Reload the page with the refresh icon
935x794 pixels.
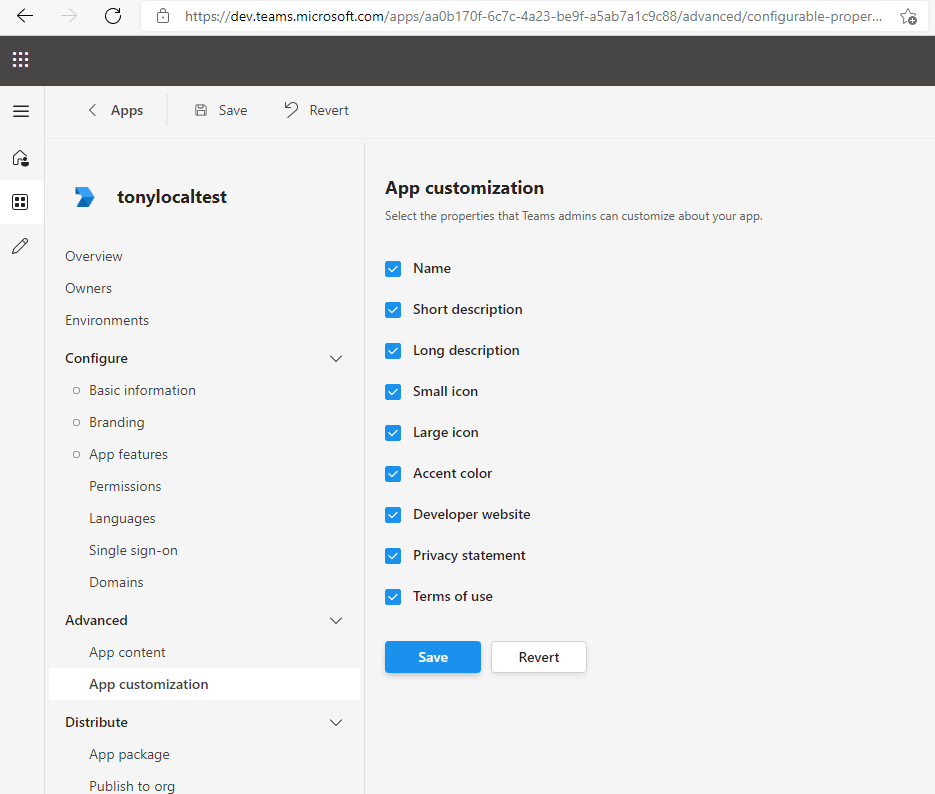[113, 16]
